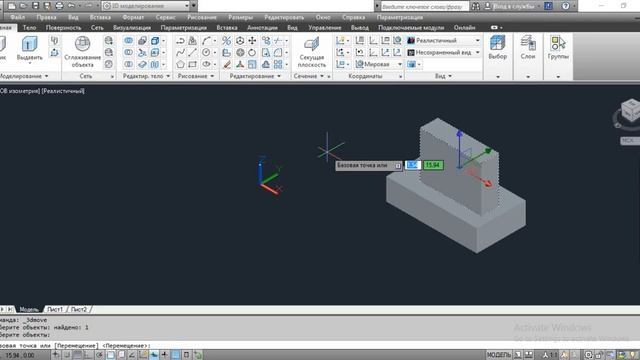This screenshot has height=360, width=640.
Task: Expand the Вид panel title
Action: tap(443, 76)
